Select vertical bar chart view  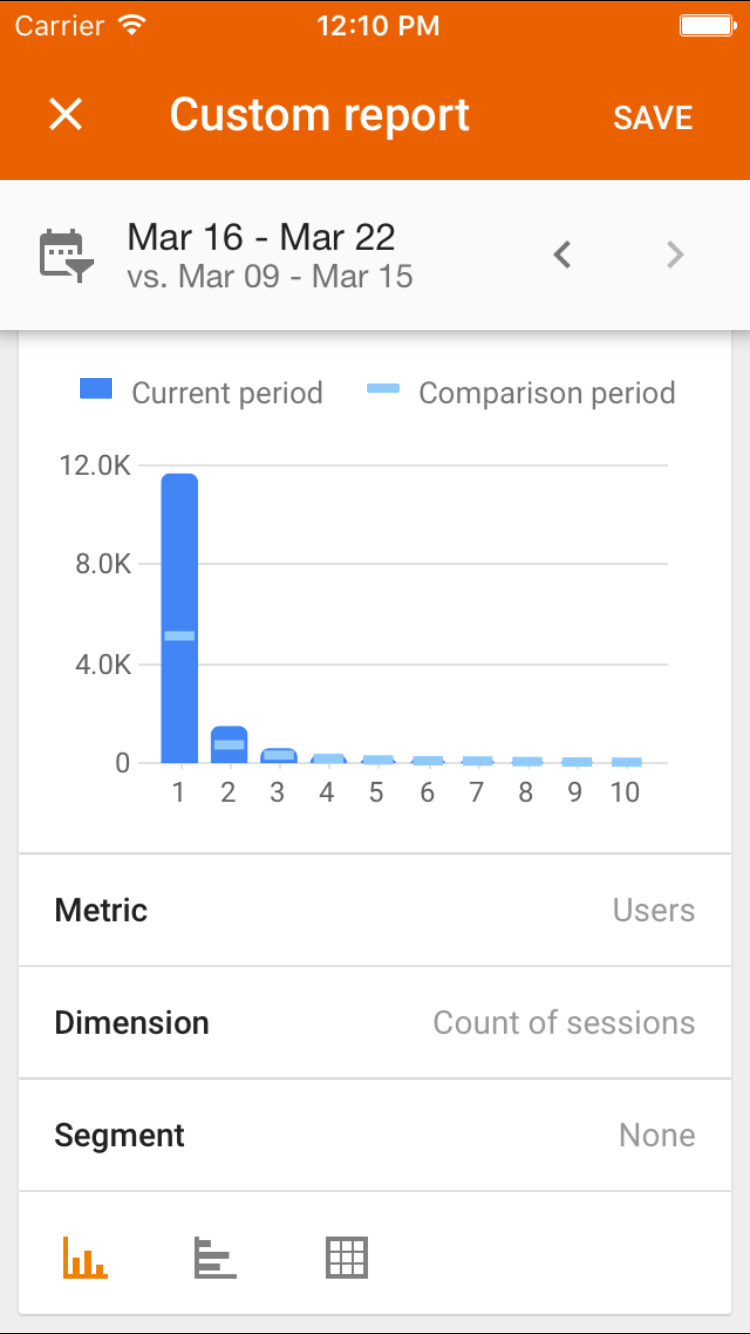tap(85, 1257)
